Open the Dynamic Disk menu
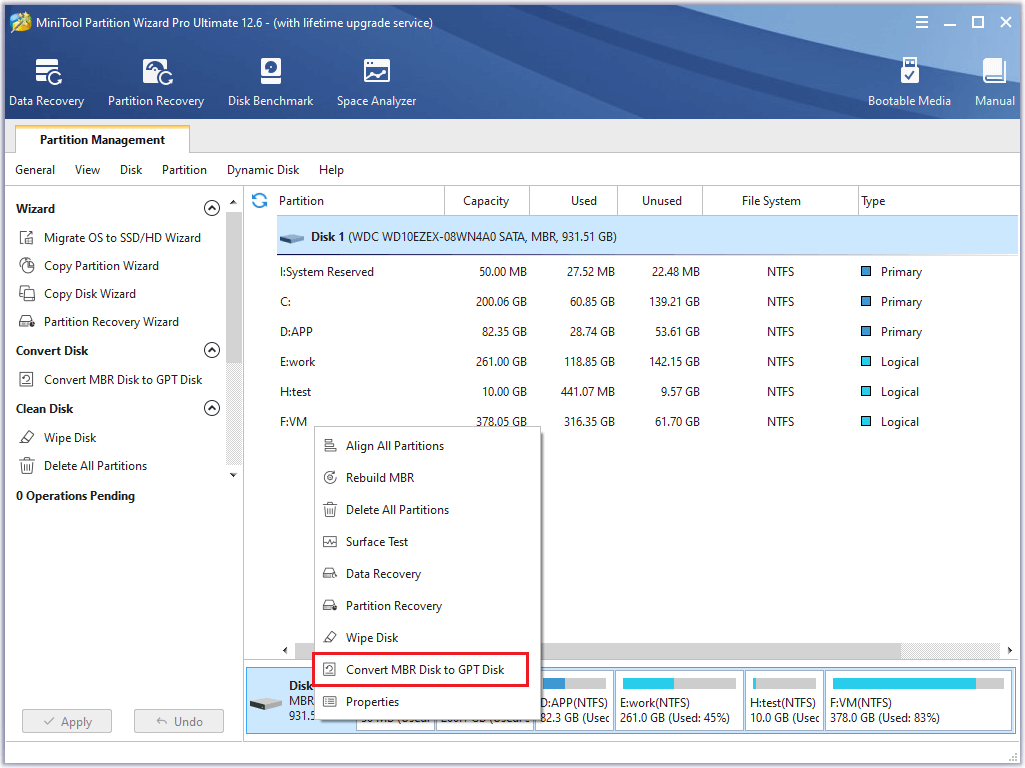 pos(263,170)
